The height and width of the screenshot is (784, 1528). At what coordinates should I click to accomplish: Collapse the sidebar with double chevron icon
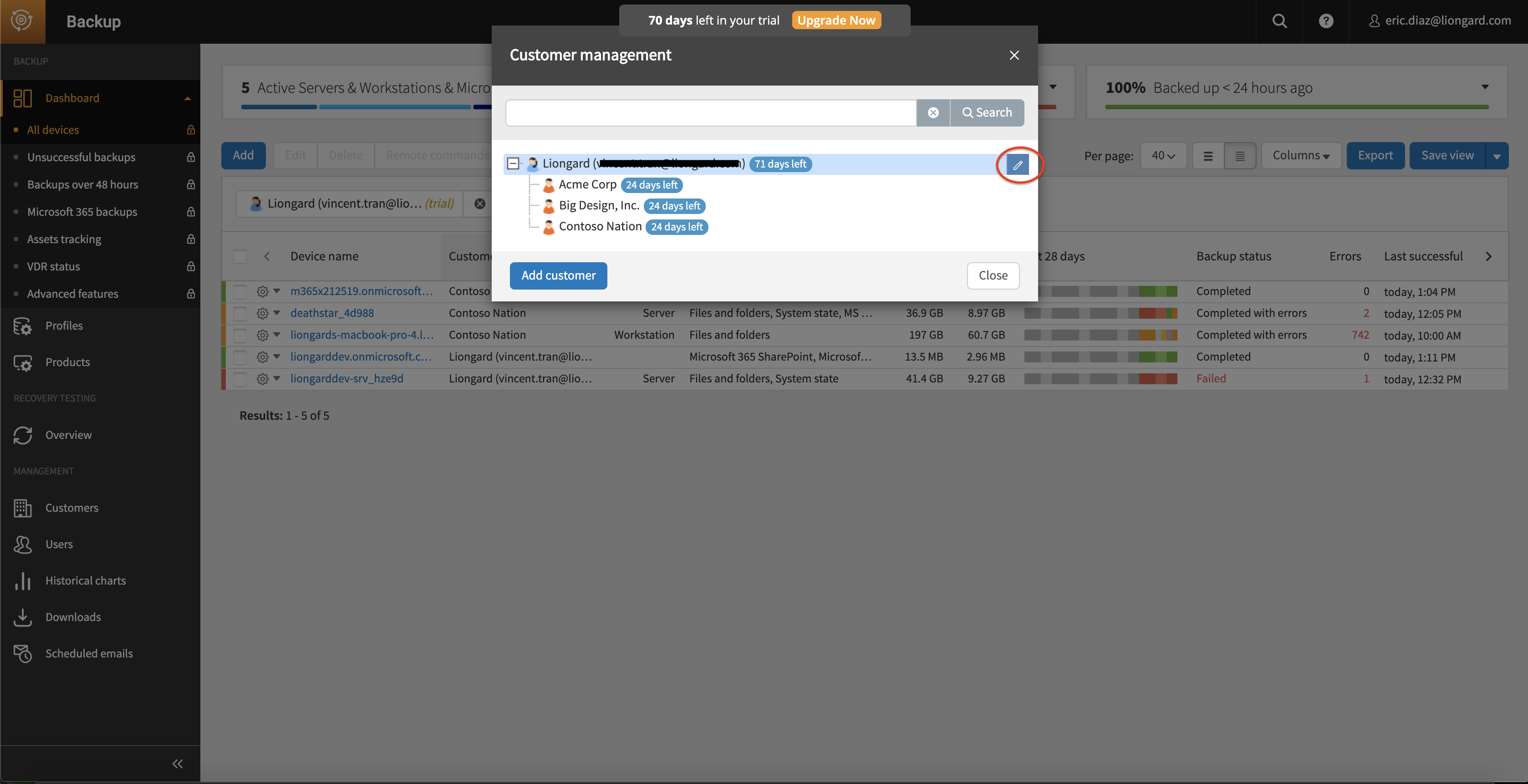178,764
